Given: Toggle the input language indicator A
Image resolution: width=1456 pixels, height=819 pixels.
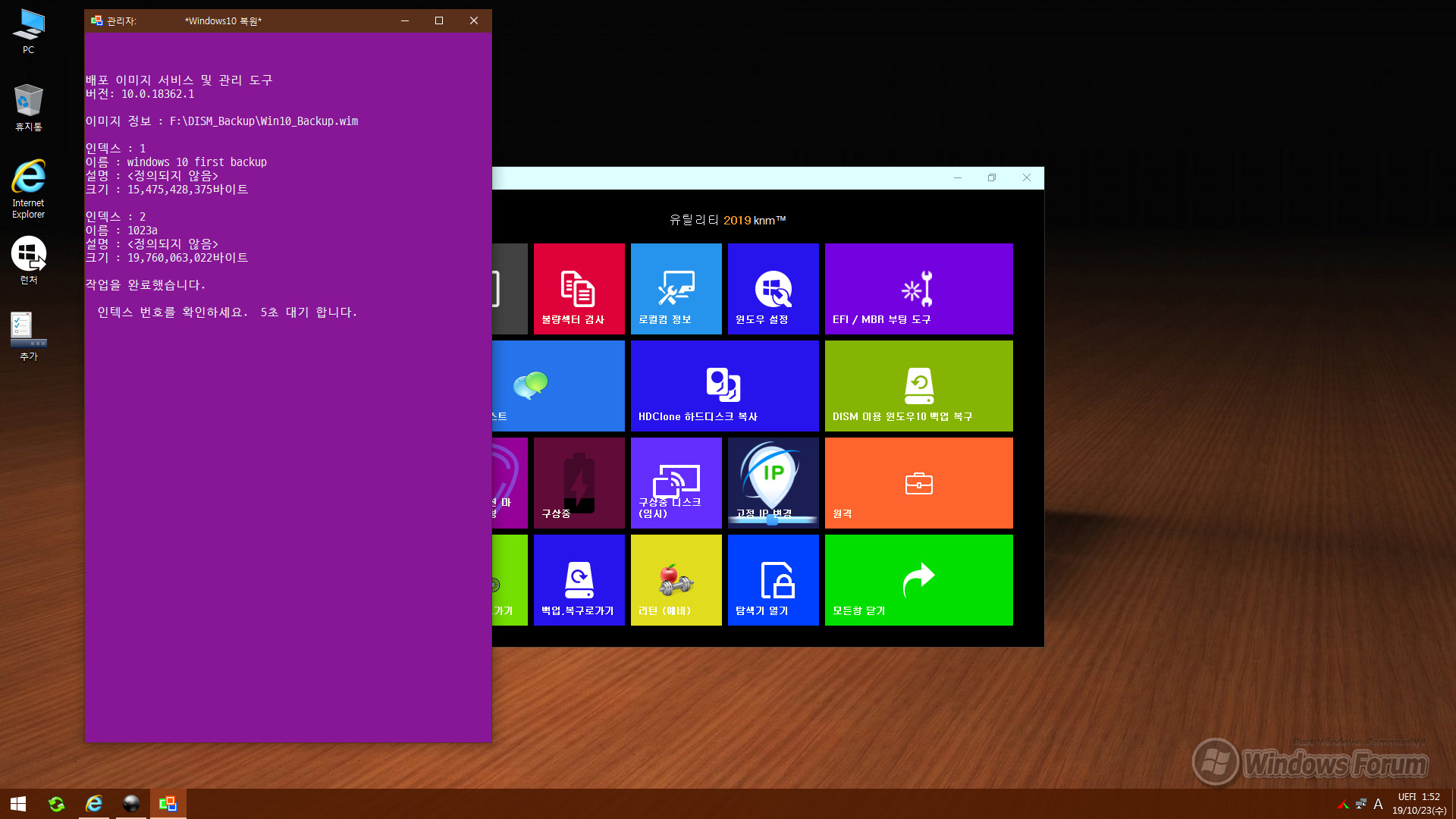Looking at the screenshot, I should click(x=1378, y=804).
